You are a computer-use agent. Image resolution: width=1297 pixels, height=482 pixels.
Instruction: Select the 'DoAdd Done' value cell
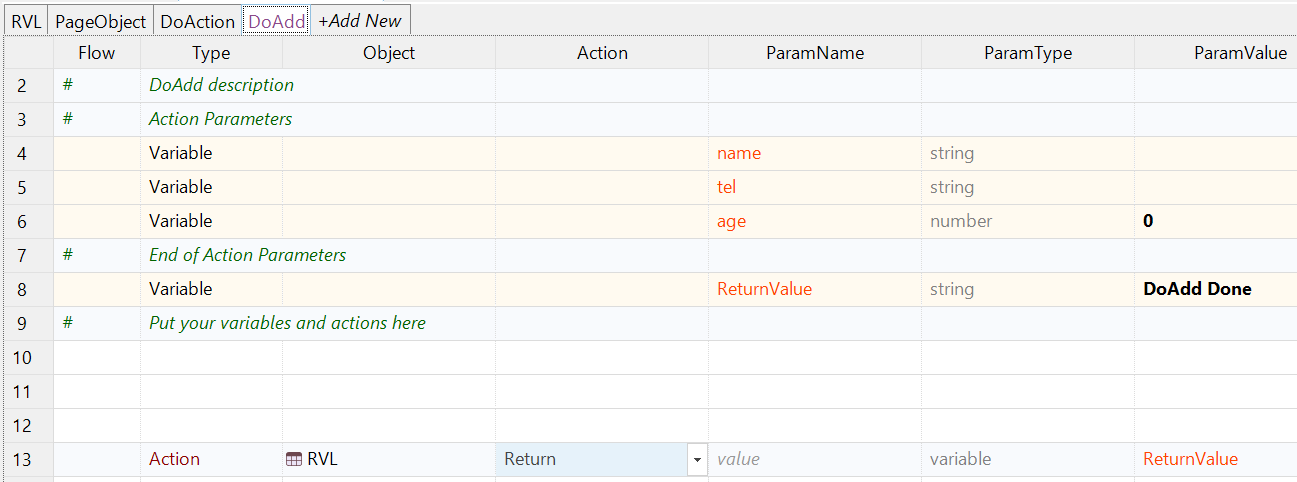pyautogui.click(x=1214, y=289)
